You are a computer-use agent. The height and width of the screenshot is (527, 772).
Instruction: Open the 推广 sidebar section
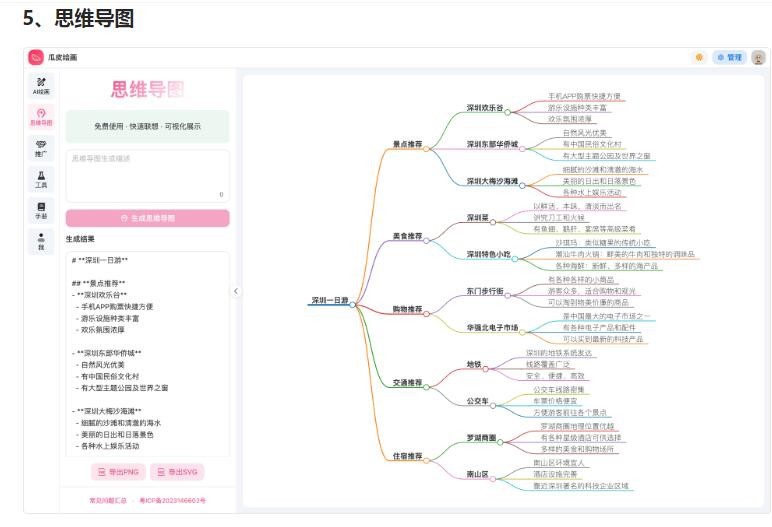point(41,148)
